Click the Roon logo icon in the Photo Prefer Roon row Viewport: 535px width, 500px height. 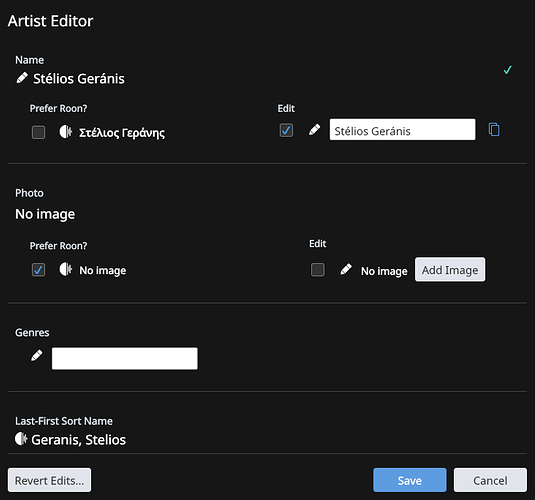tap(66, 269)
